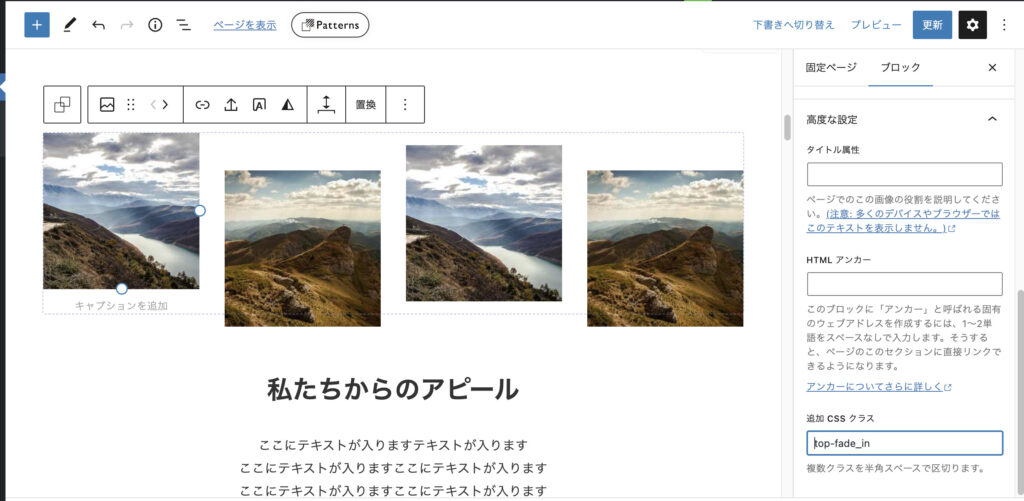
Task: Redo the undone change
Action: pos(127,25)
